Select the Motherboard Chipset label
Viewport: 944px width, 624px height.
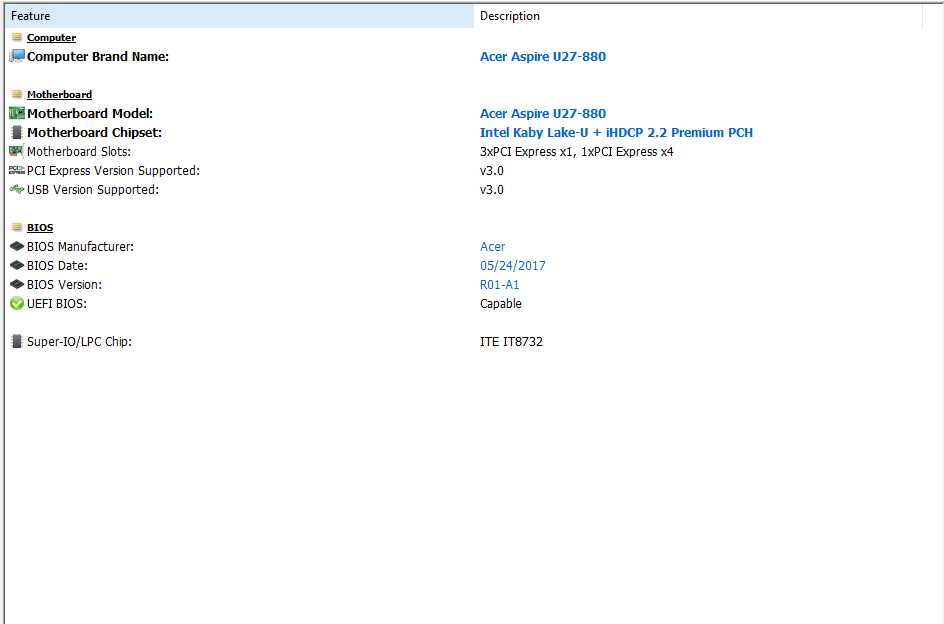pyautogui.click(x=95, y=133)
